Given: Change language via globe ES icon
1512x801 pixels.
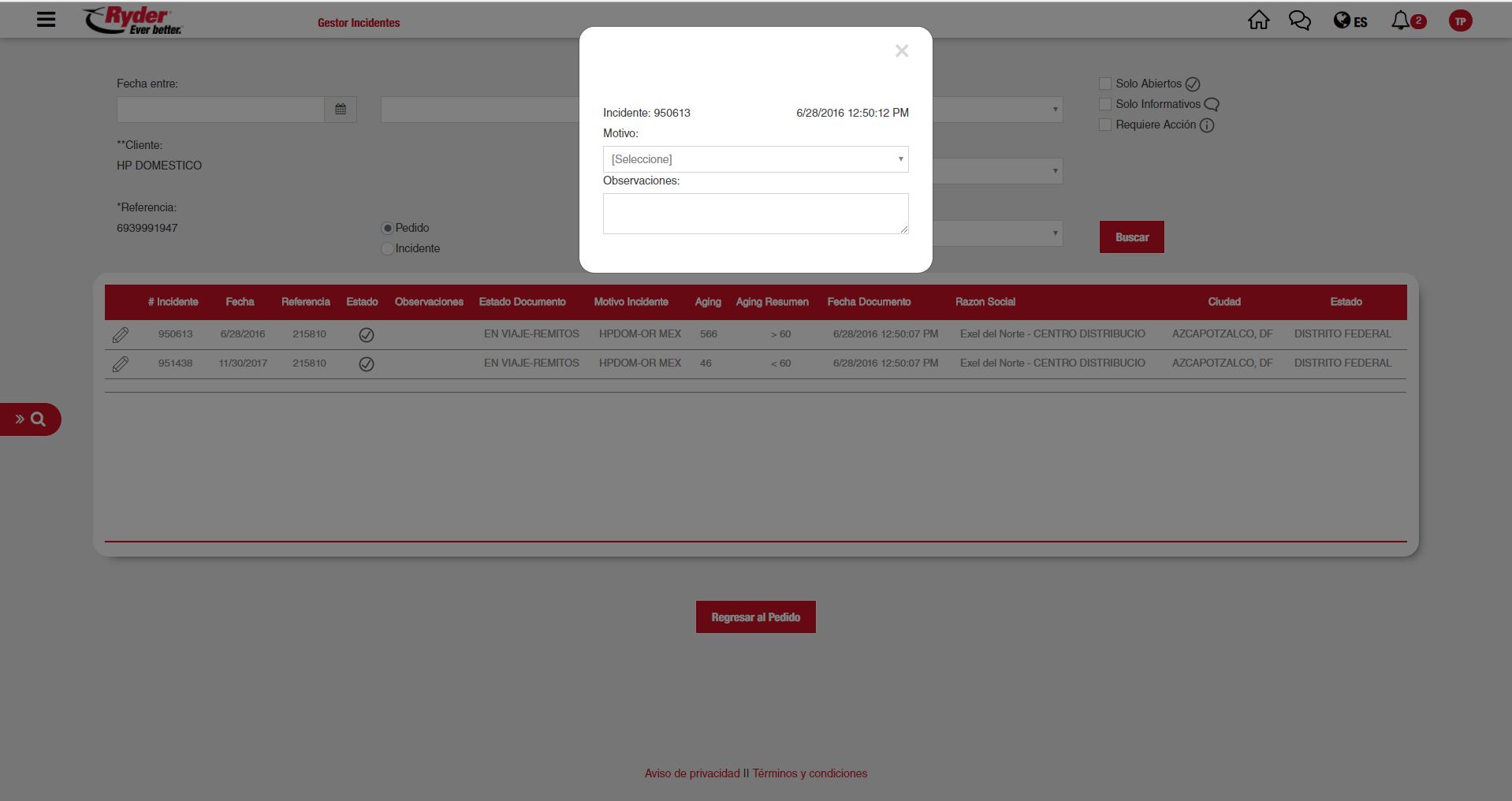Looking at the screenshot, I should coord(1350,21).
